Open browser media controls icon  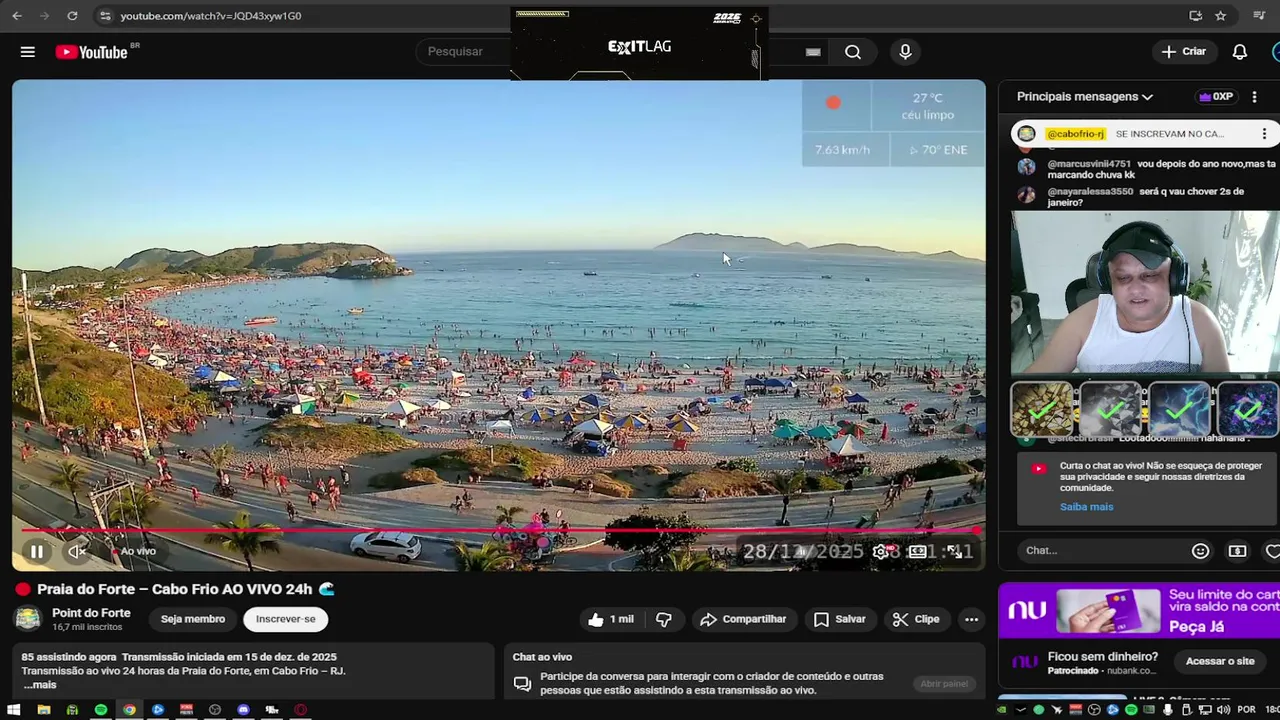pos(1259,16)
